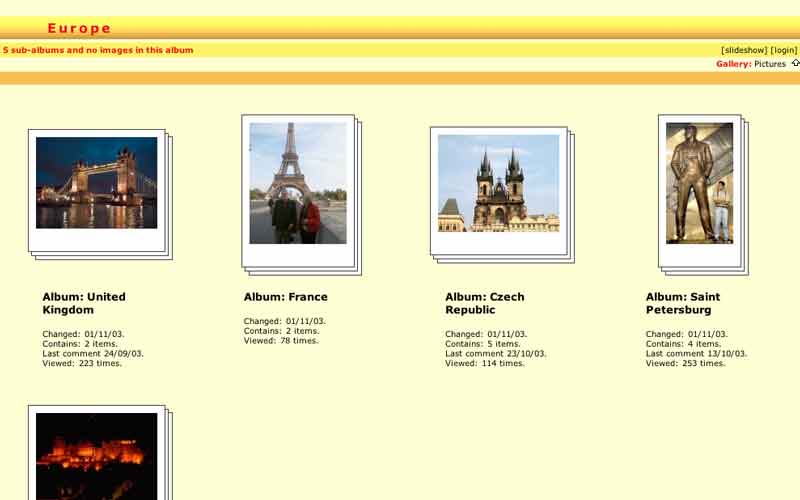Click the 'Gallery:' label
Screen dimensions: 800x500
pos(733,64)
